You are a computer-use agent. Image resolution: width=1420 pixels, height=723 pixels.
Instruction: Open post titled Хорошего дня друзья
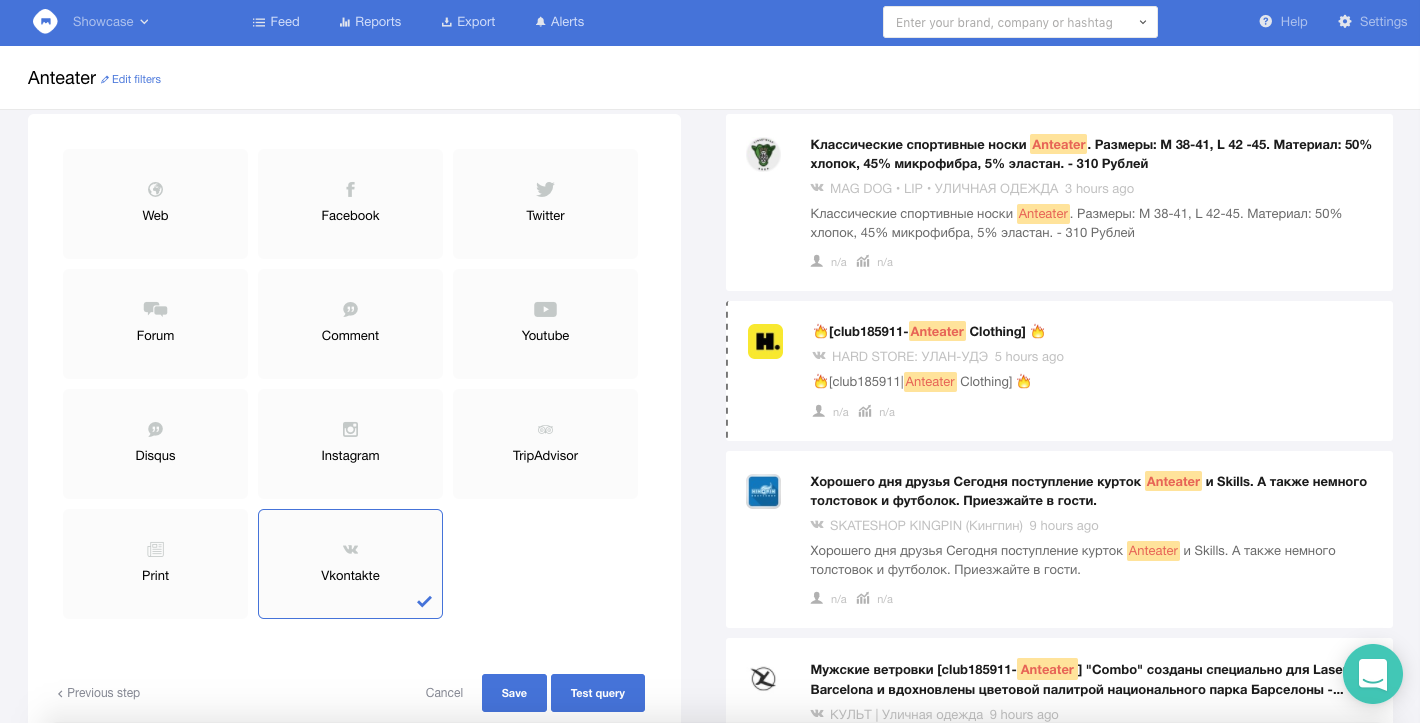point(1088,491)
